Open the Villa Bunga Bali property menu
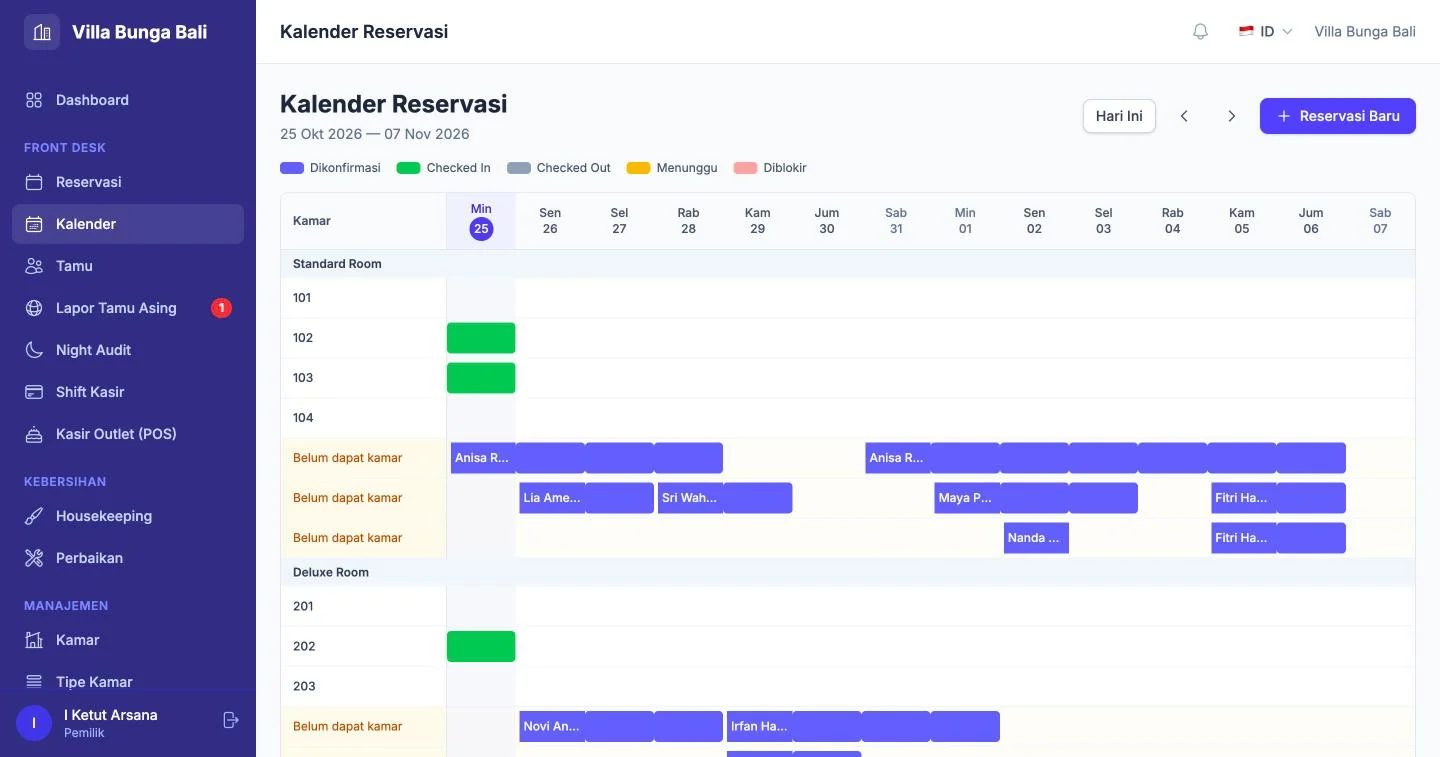The image size is (1440, 757). click(1365, 32)
